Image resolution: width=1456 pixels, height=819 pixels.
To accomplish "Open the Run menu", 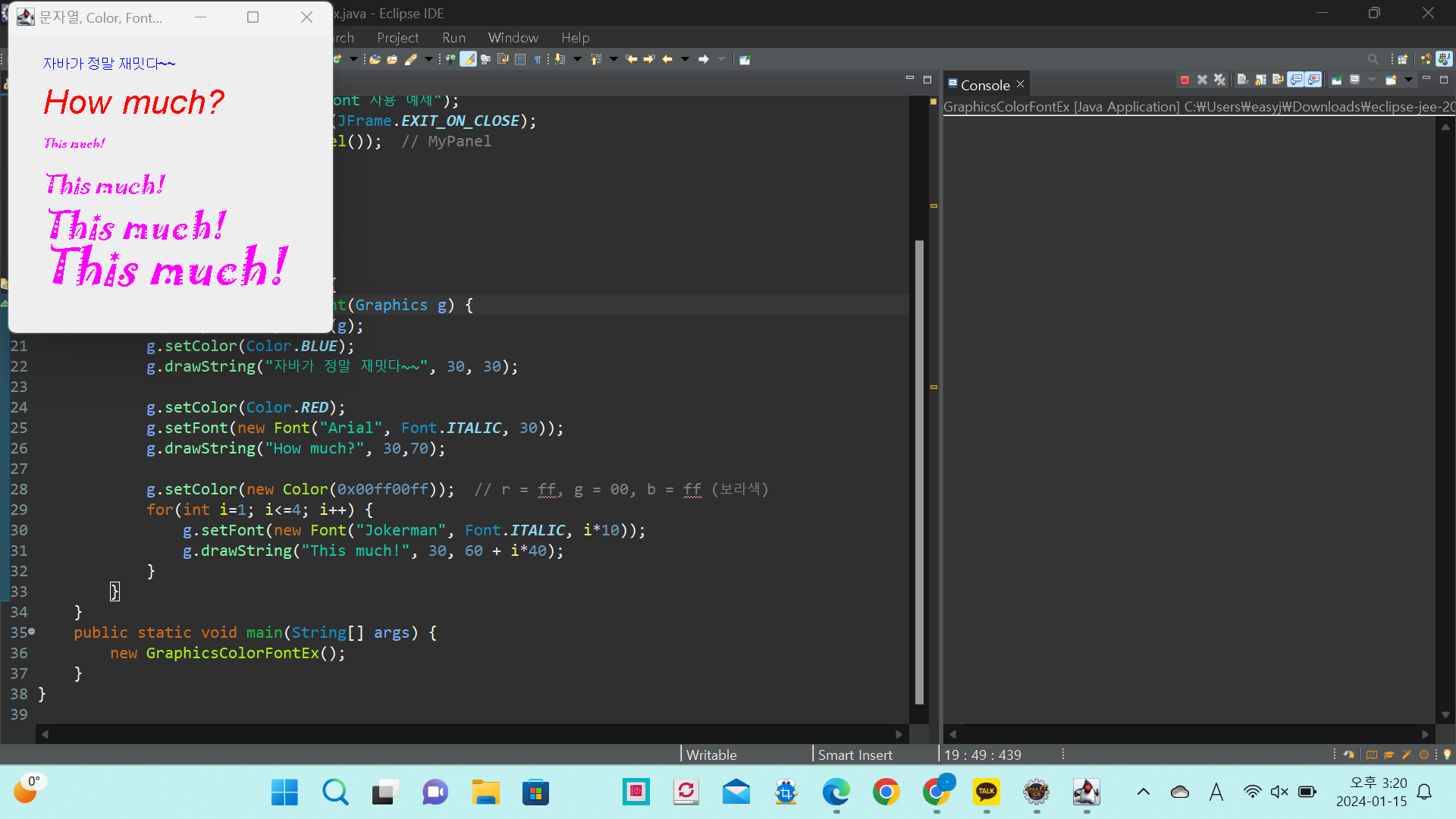I will click(x=453, y=37).
